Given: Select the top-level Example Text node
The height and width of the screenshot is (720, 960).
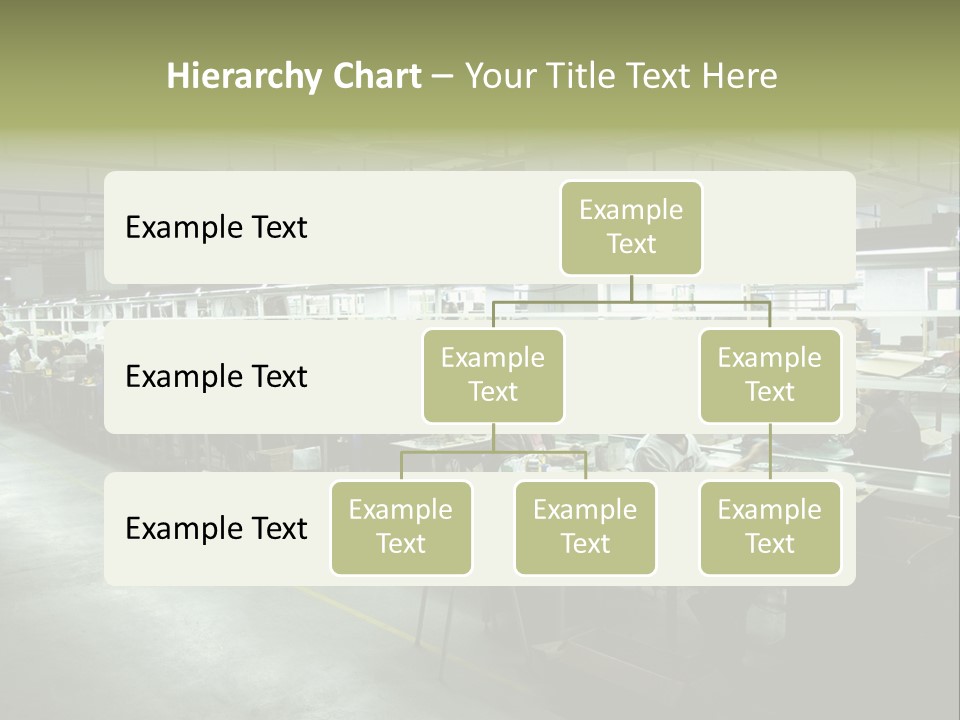Looking at the screenshot, I should pyautogui.click(x=631, y=227).
